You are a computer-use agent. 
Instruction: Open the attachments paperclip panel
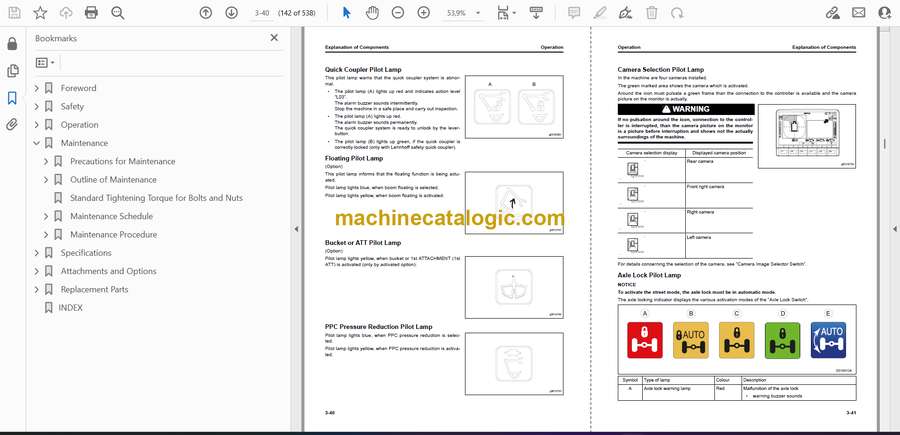(x=12, y=125)
